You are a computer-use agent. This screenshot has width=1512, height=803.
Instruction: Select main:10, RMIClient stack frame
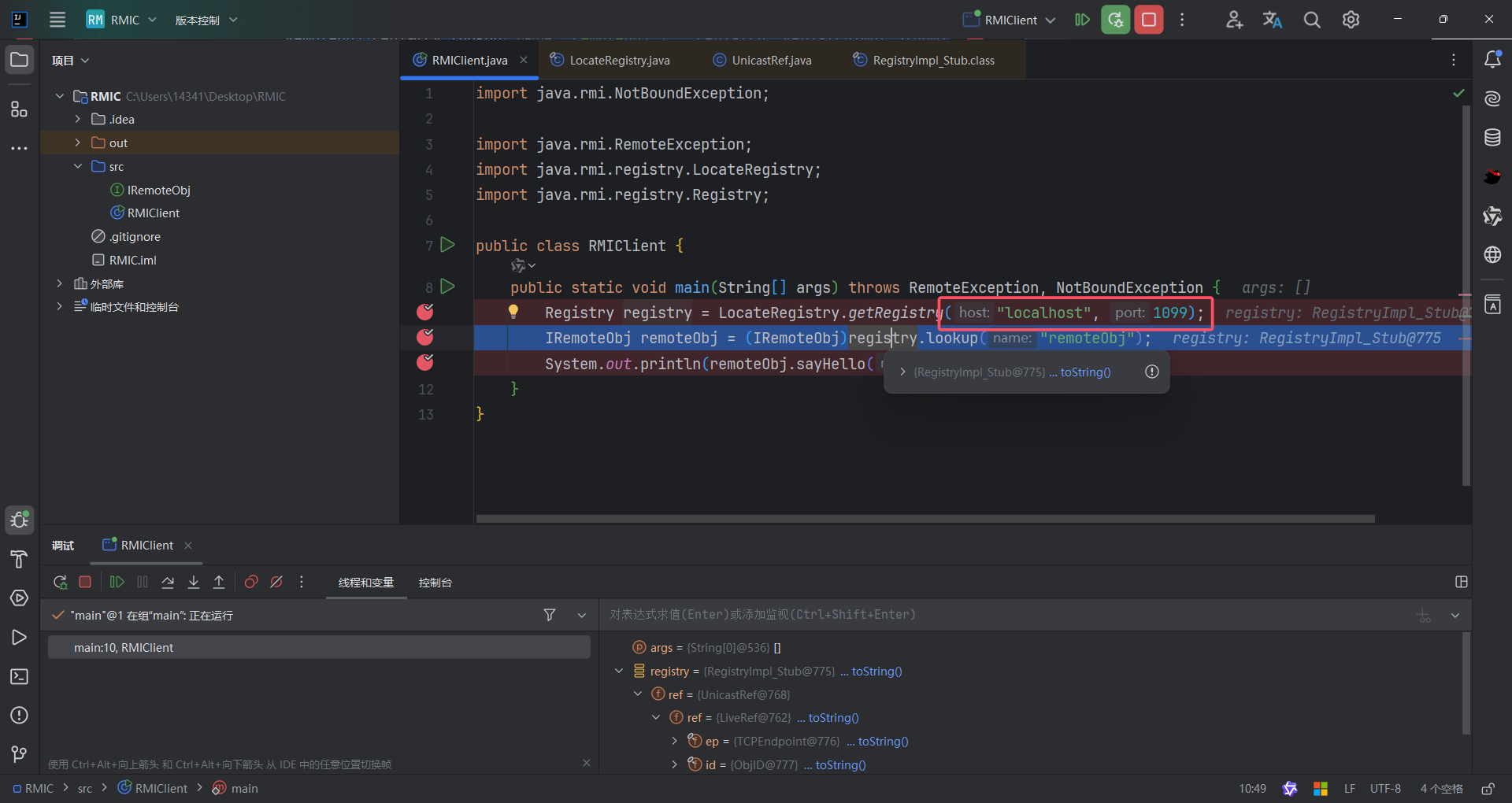[319, 647]
